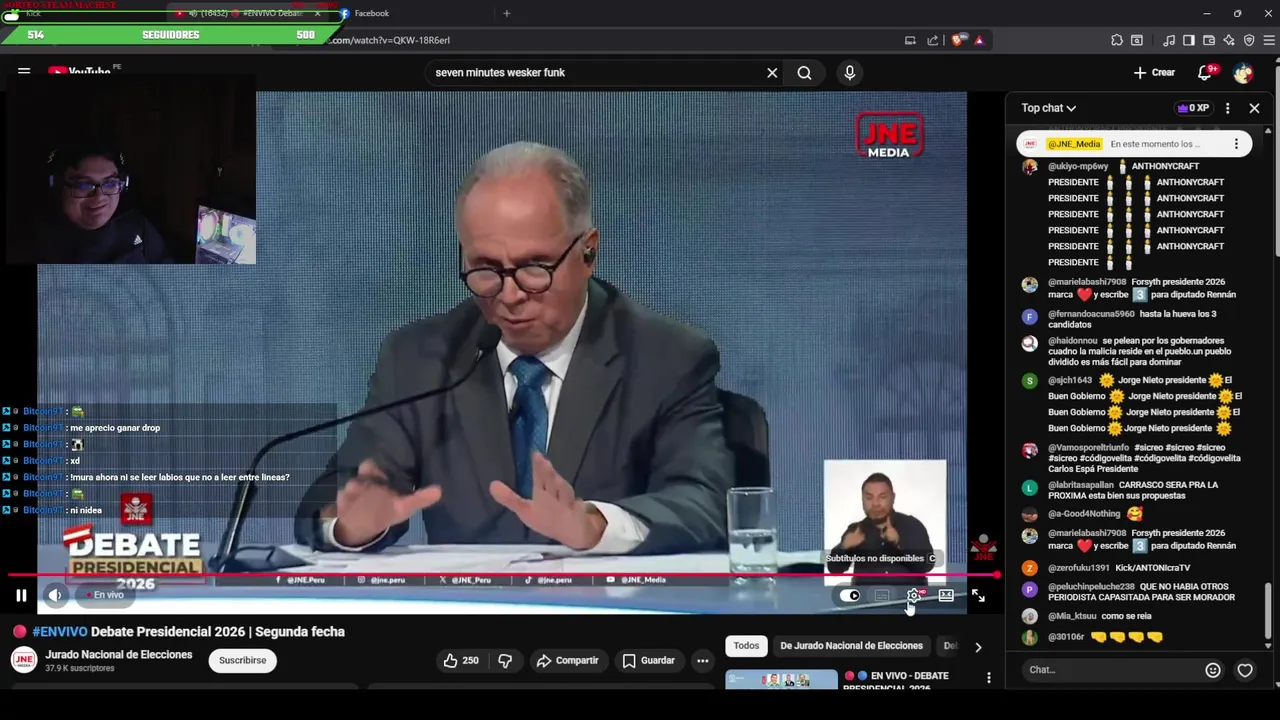Viewport: 1280px width, 720px height.
Task: Toggle browser sidebar panel
Action: pyautogui.click(x=1189, y=40)
